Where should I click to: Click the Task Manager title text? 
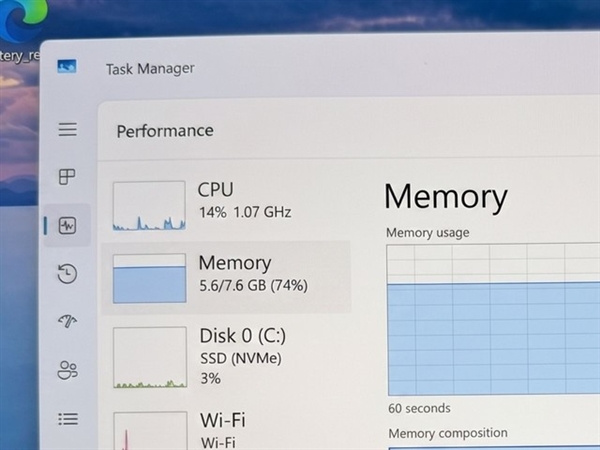point(150,69)
